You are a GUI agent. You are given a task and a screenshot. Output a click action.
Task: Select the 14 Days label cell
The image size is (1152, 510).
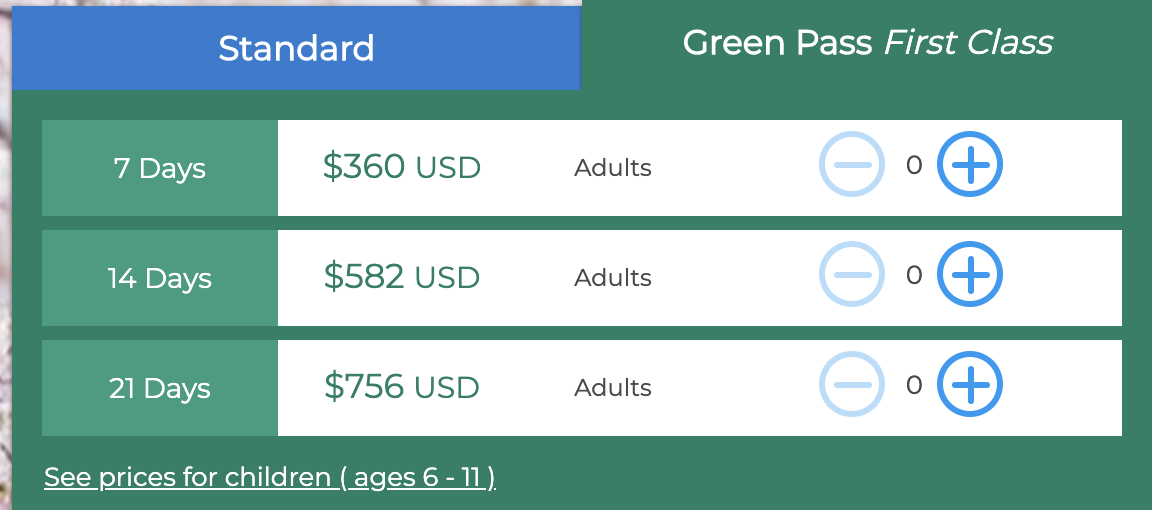click(x=159, y=278)
